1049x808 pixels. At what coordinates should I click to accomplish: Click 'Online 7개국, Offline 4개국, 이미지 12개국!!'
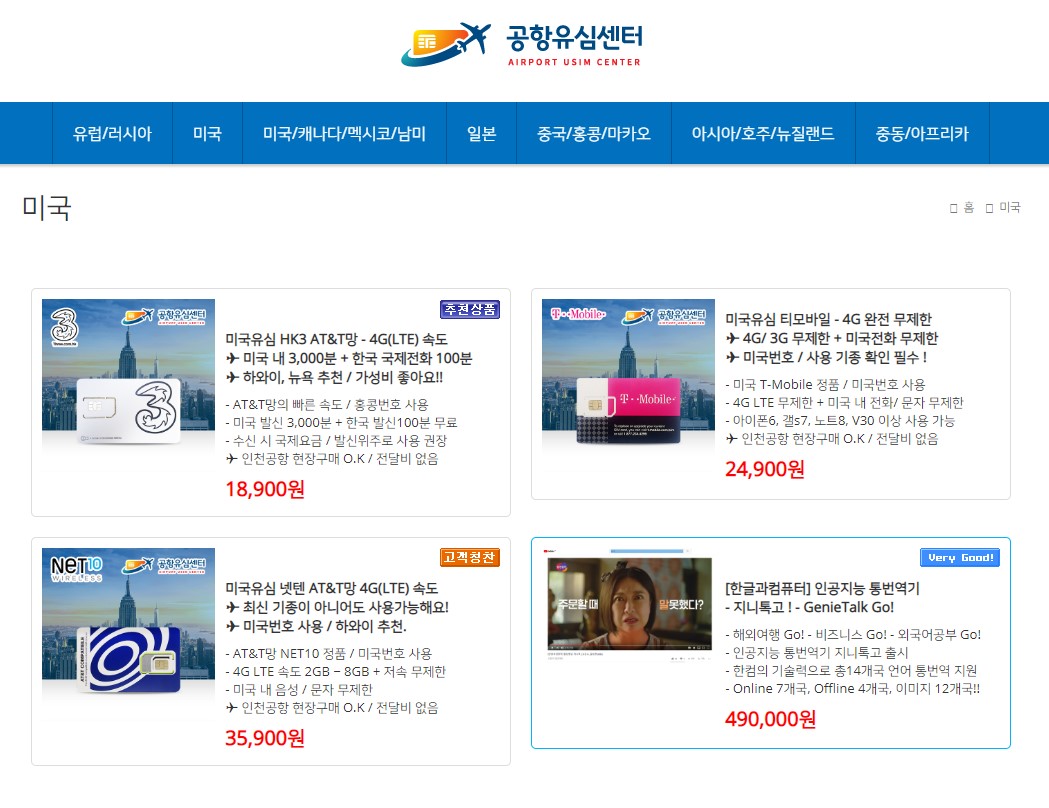tap(856, 689)
